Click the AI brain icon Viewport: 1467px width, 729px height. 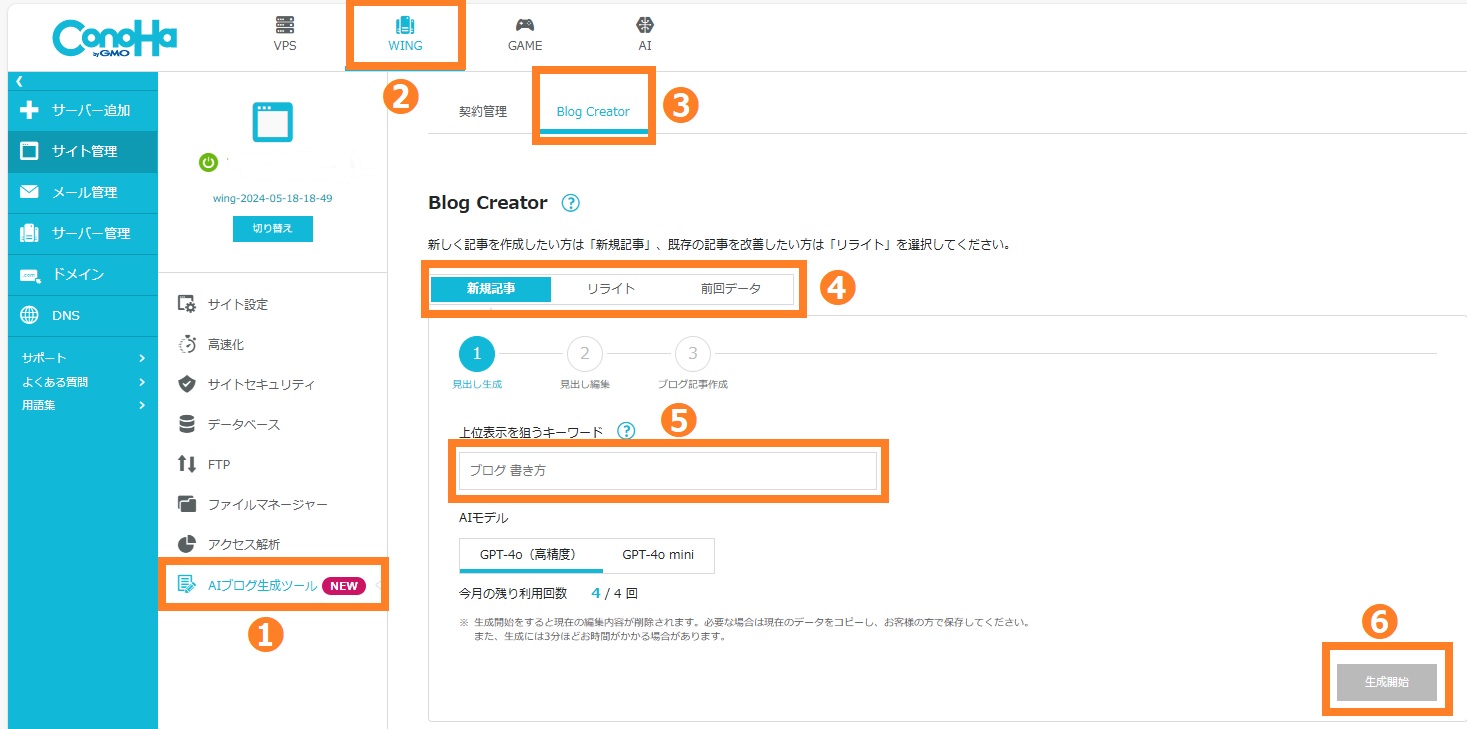[x=645, y=24]
